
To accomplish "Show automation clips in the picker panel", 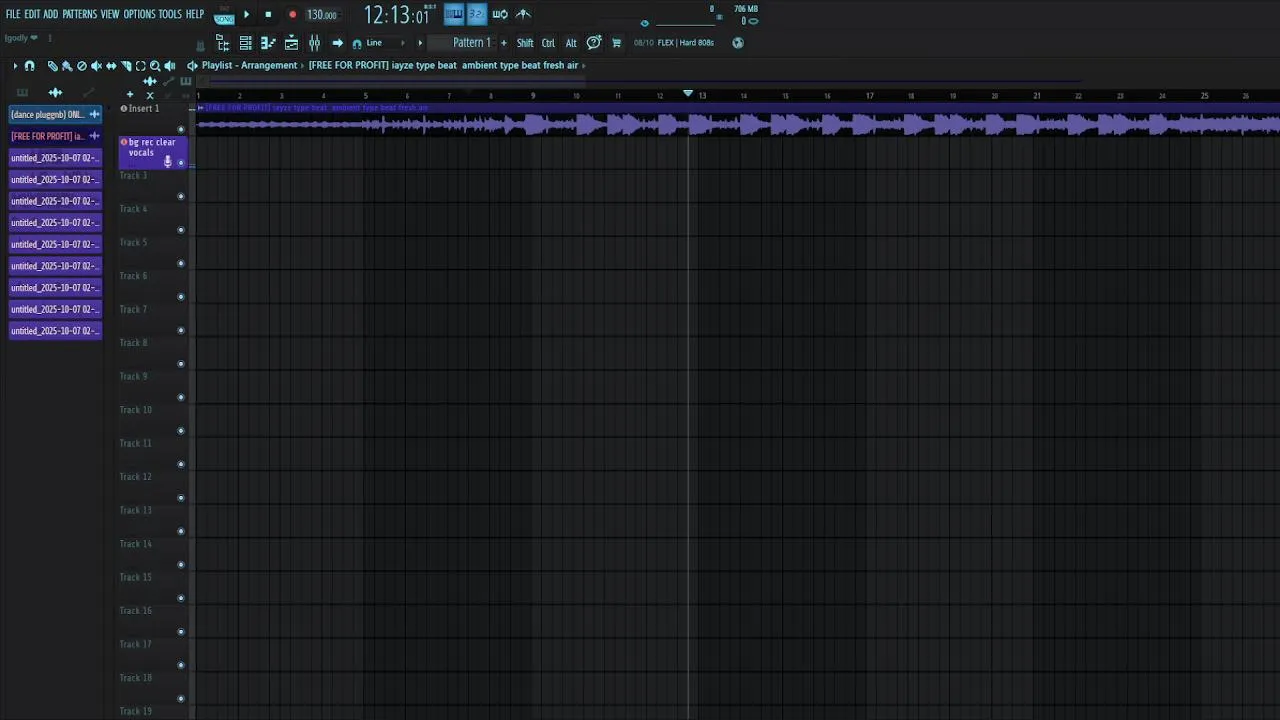I will (x=88, y=92).
